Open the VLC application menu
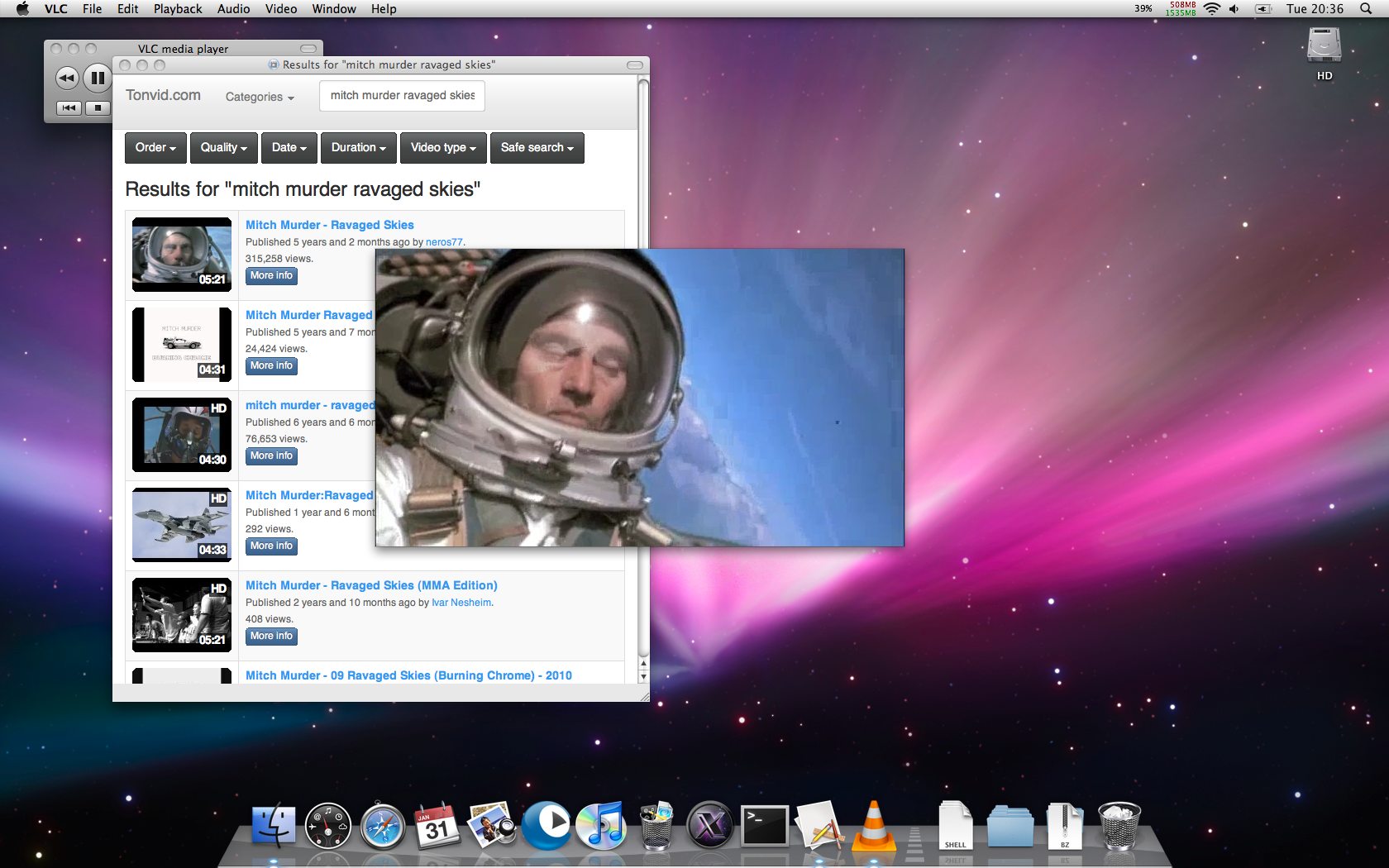Image resolution: width=1389 pixels, height=868 pixels. (56, 9)
